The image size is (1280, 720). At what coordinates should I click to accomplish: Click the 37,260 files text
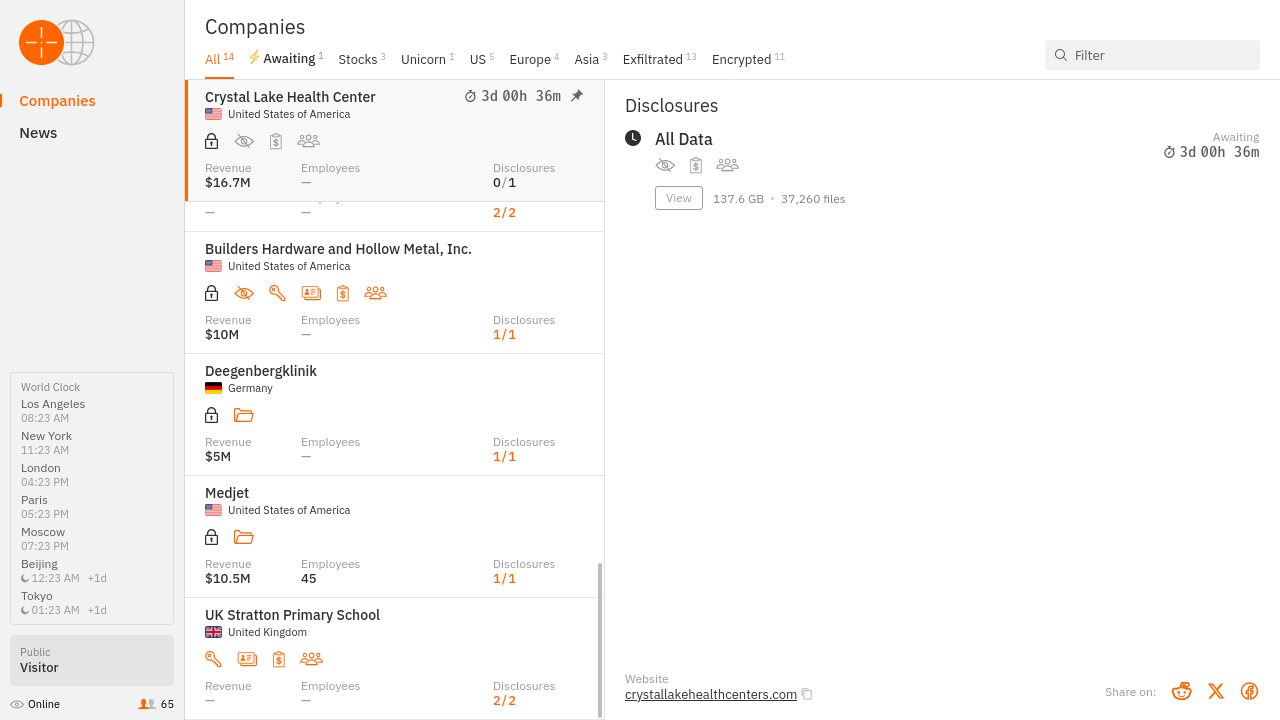(x=813, y=199)
